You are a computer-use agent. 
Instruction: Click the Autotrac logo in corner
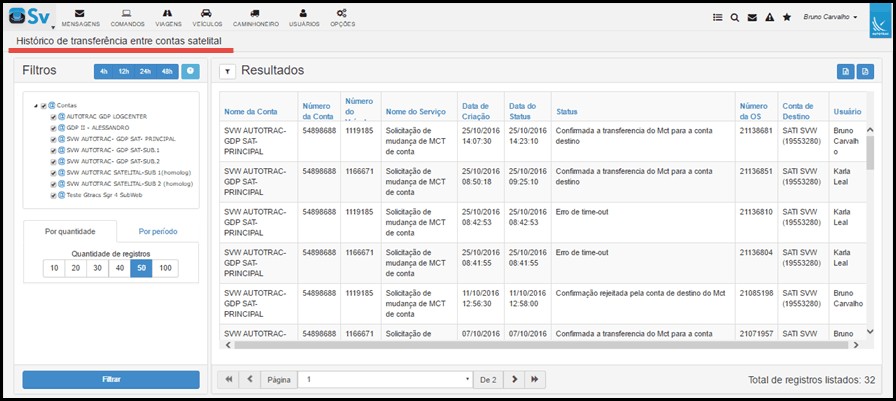coord(879,22)
